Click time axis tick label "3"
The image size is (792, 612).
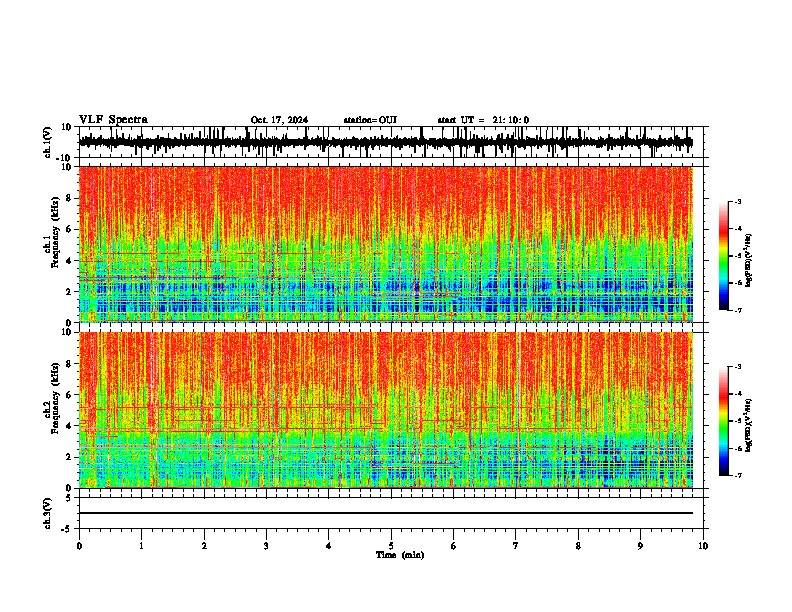pos(266,546)
